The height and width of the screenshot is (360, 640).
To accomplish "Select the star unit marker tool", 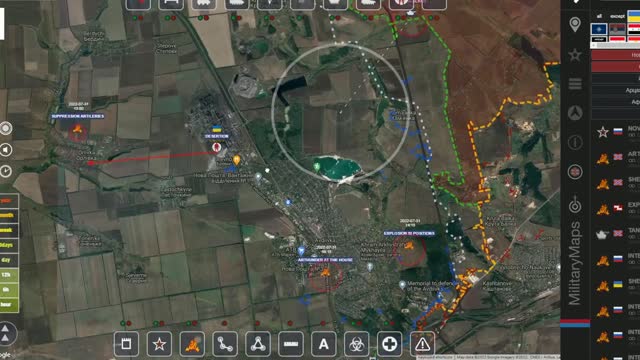I will coord(159,344).
